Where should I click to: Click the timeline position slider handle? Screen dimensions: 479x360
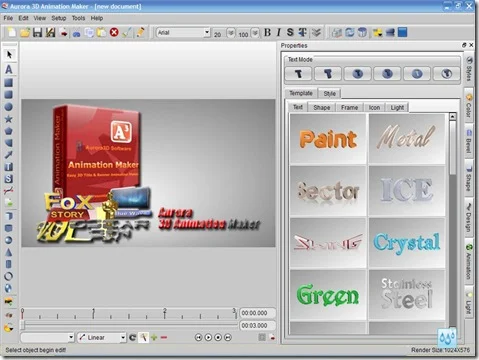tap(22, 325)
